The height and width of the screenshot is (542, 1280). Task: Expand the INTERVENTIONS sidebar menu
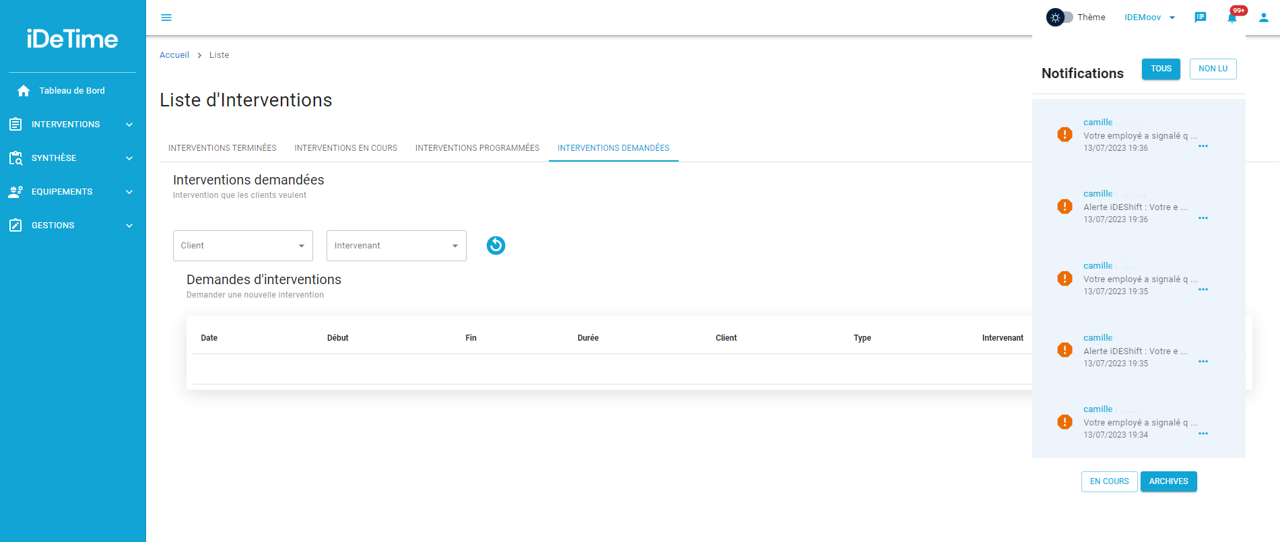(x=72, y=125)
